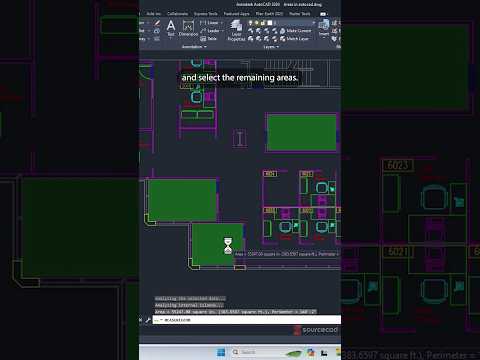Screen dimensions: 480x360
Task: Click the Thaw All Layers icon
Action: click(x=266, y=39)
